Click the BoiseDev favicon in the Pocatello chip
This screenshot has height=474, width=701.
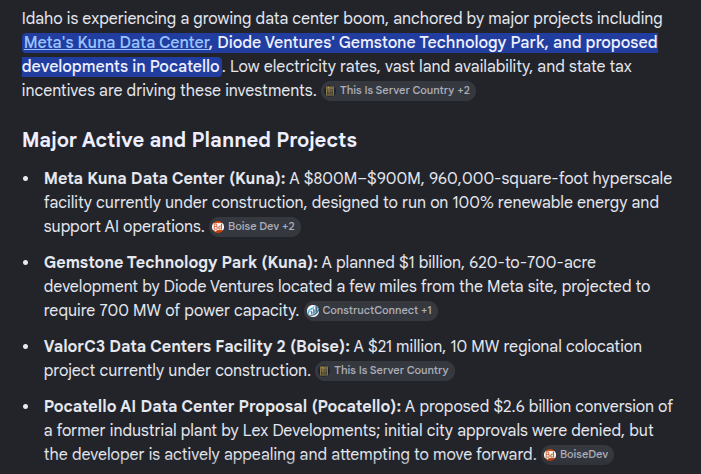pyautogui.click(x=550, y=455)
